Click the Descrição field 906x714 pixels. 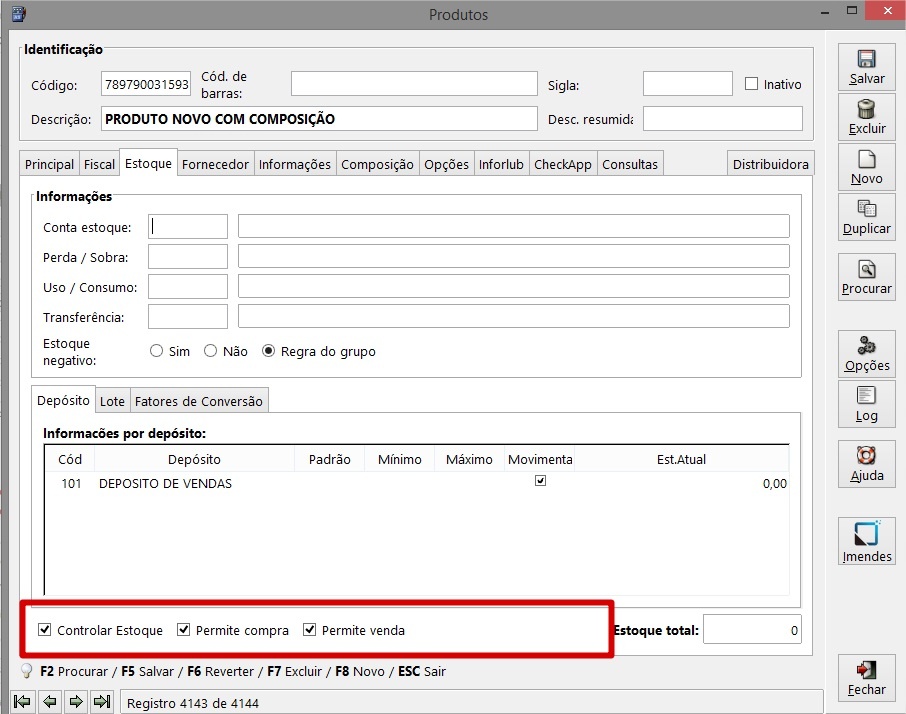click(x=319, y=118)
